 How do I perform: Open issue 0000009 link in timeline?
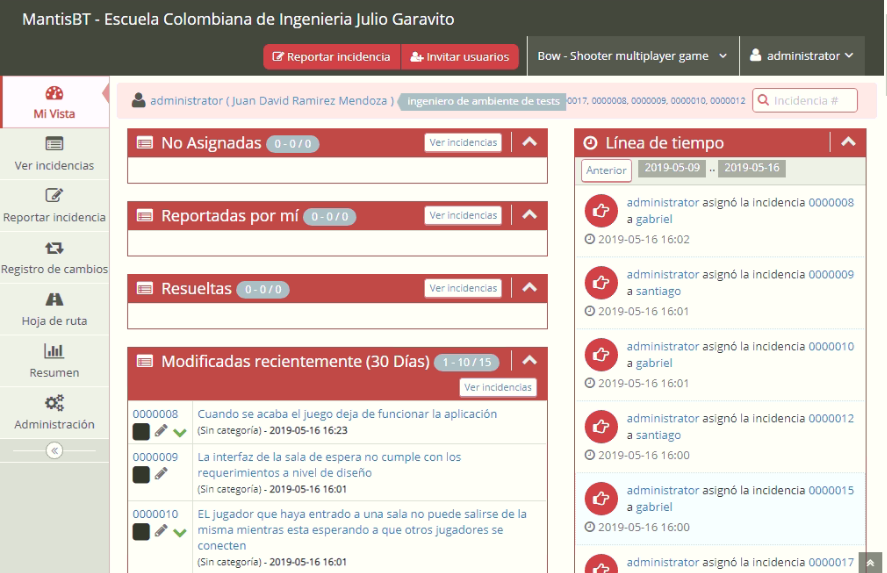[831, 274]
